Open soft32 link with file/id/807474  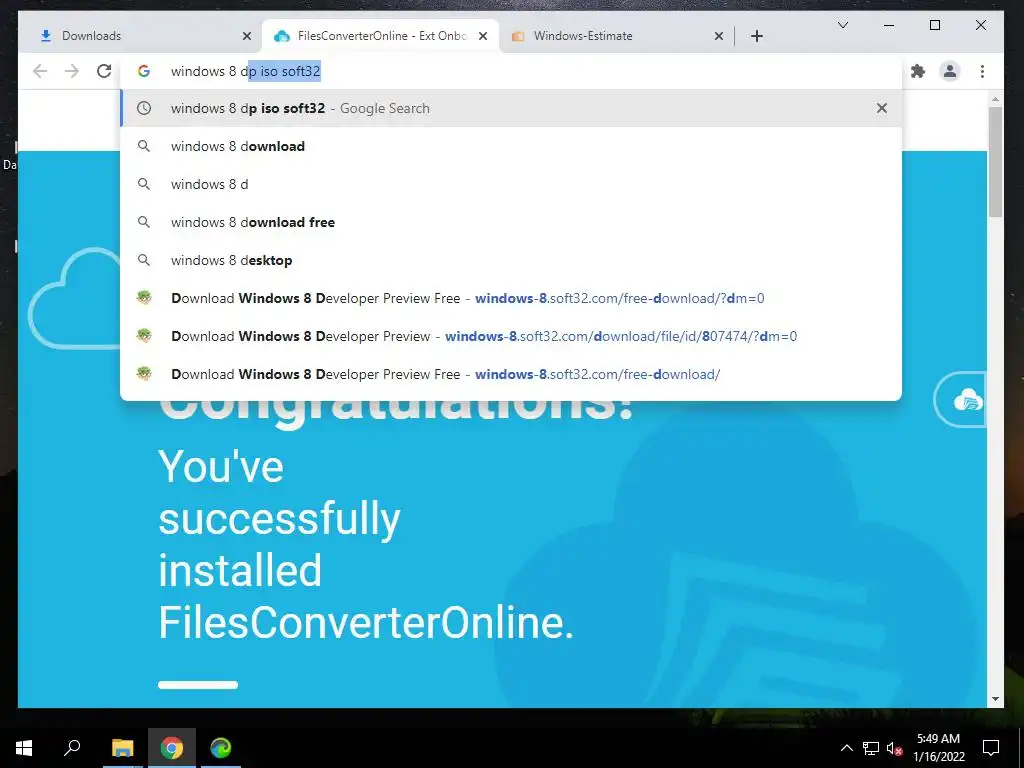tap(511, 336)
